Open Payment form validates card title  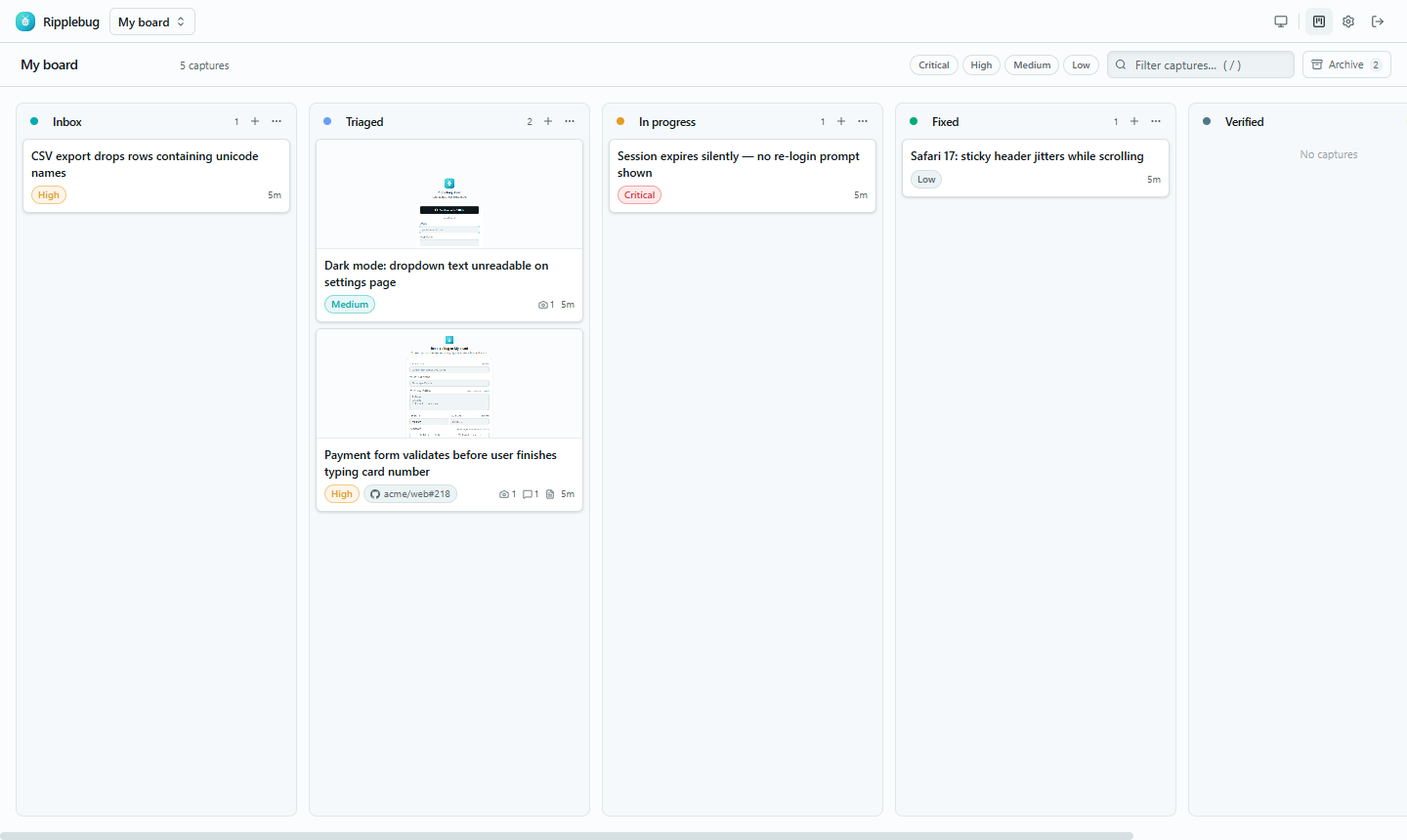click(441, 463)
